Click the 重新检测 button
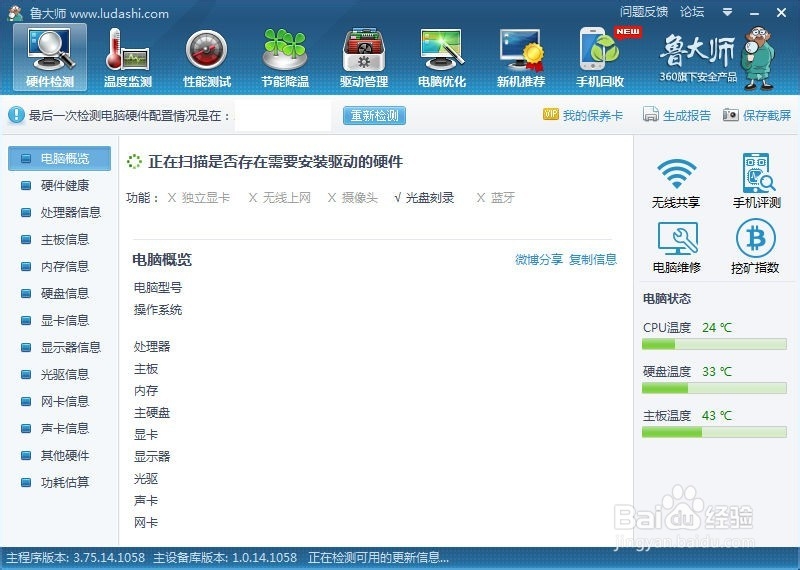The width and height of the screenshot is (800, 570). click(374, 116)
